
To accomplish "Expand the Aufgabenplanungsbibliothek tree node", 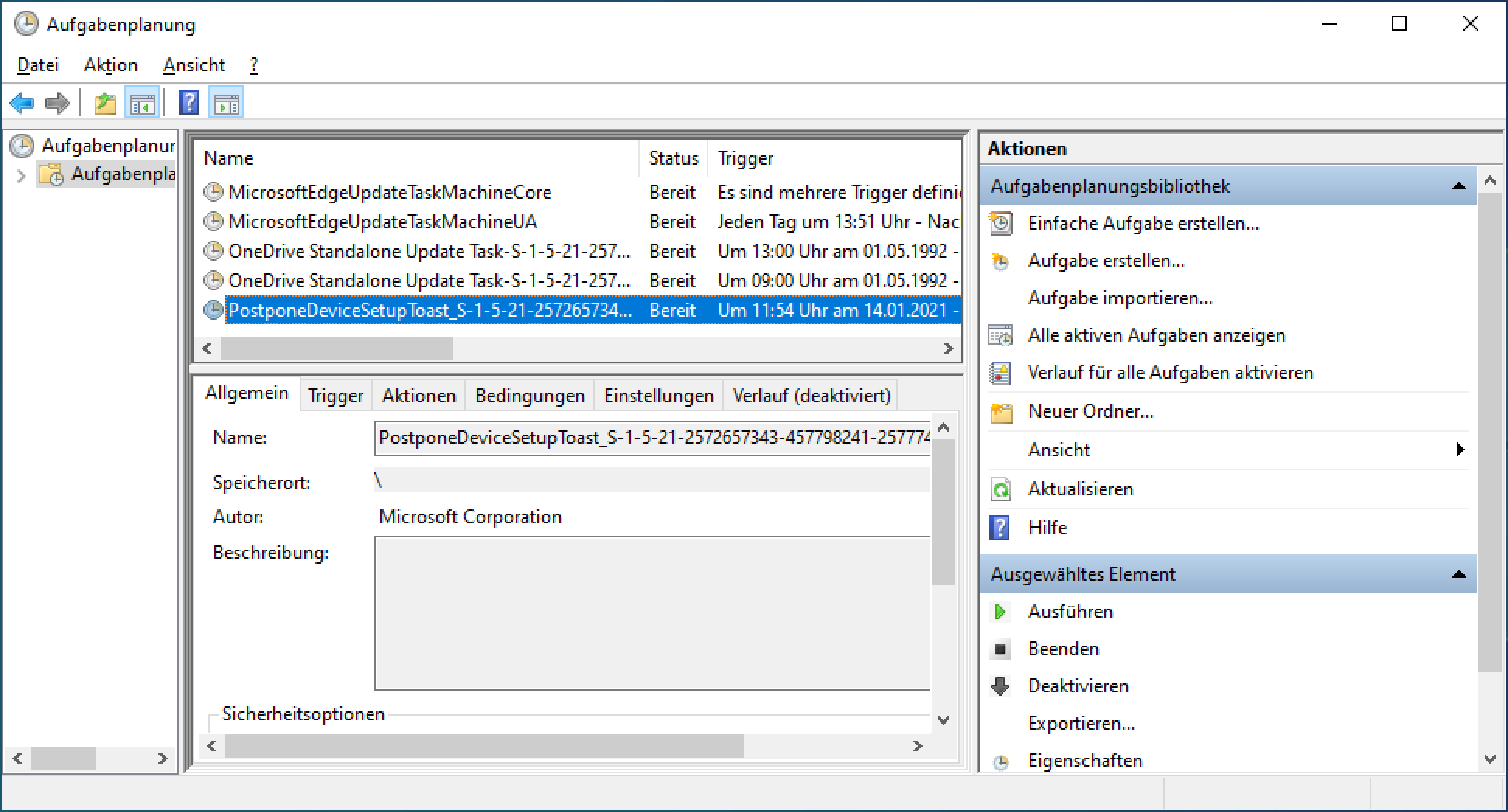I will [21, 176].
